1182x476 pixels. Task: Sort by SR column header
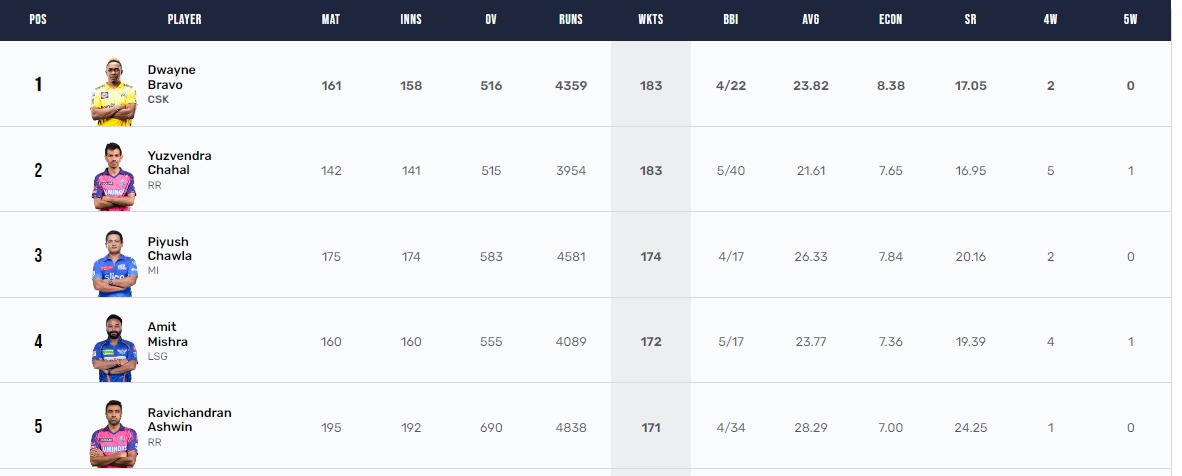click(x=970, y=20)
